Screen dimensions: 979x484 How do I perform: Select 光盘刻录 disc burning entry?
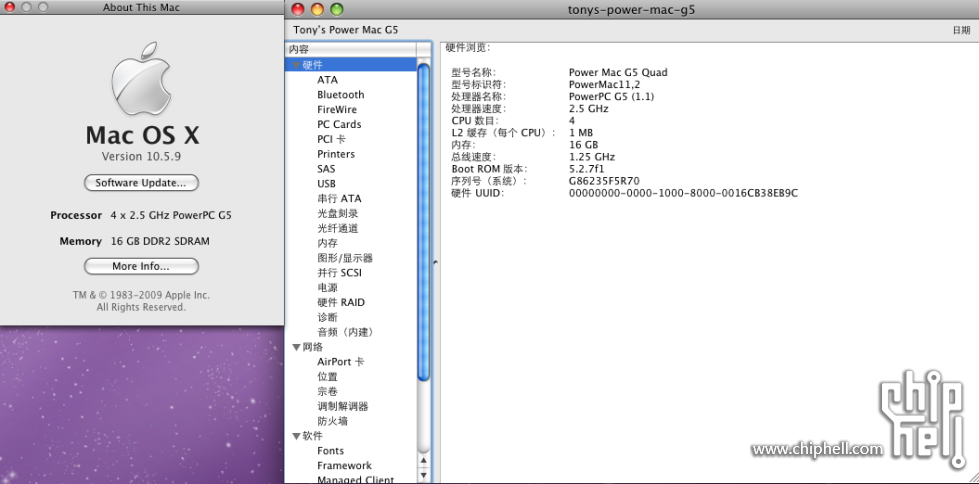click(337, 214)
